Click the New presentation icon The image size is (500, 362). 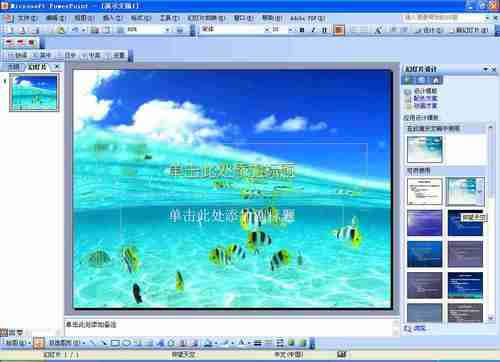pyautogui.click(x=11, y=30)
